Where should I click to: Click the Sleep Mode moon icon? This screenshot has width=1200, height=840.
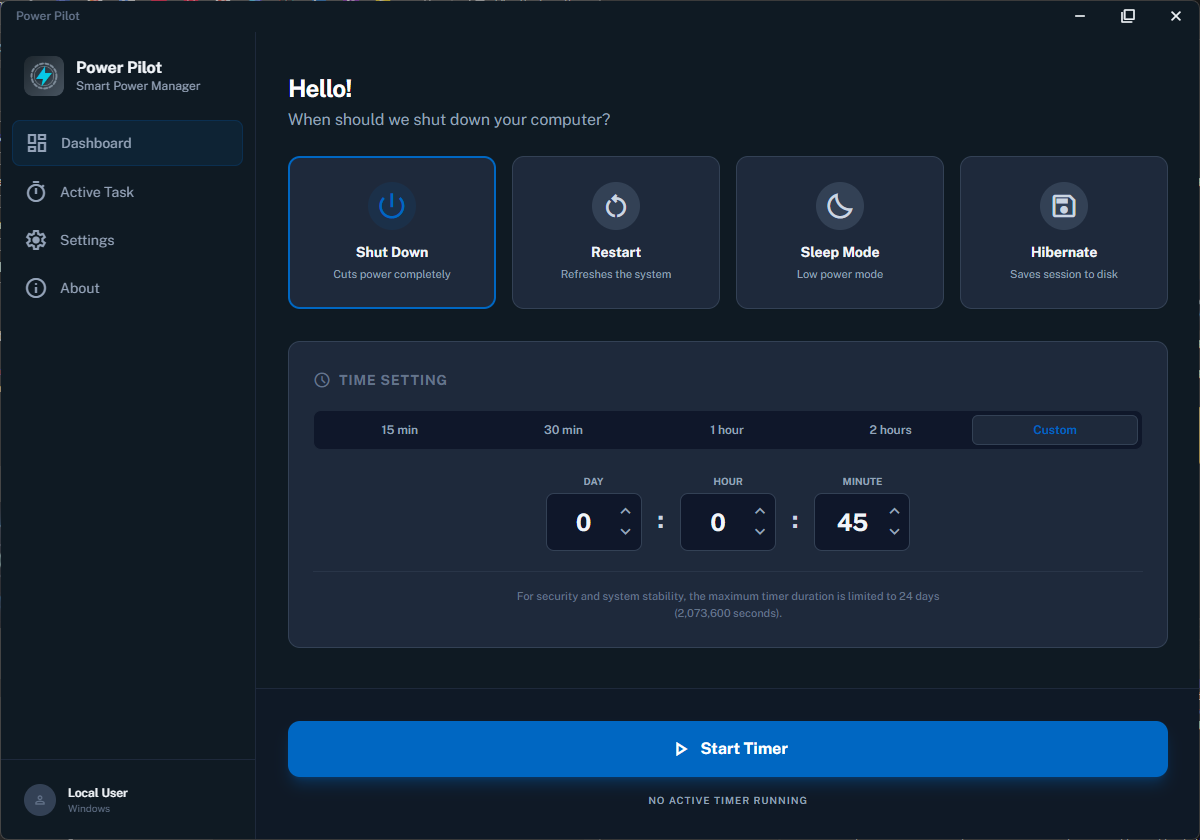(840, 206)
